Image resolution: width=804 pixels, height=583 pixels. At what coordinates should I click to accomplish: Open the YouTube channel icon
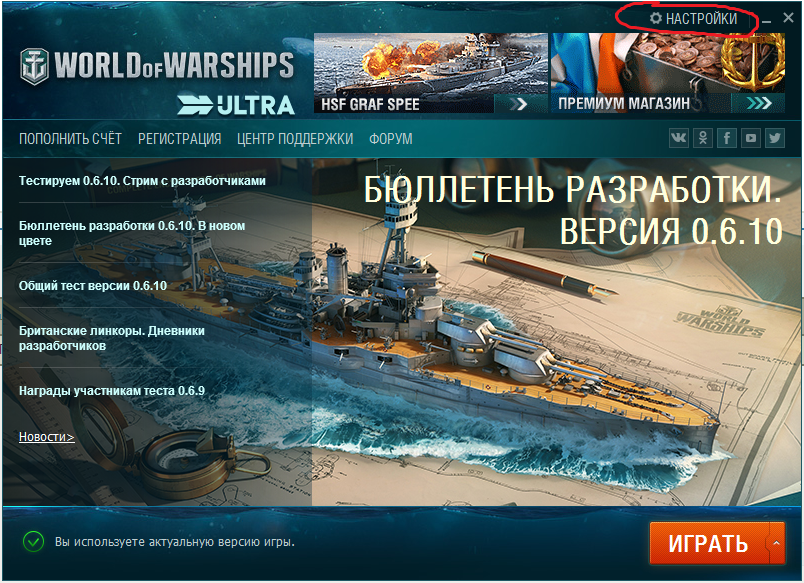751,138
